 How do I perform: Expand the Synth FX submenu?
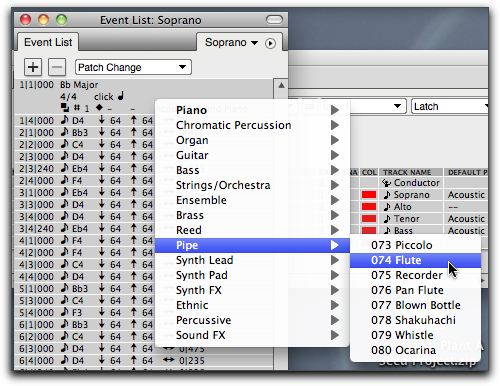252,290
